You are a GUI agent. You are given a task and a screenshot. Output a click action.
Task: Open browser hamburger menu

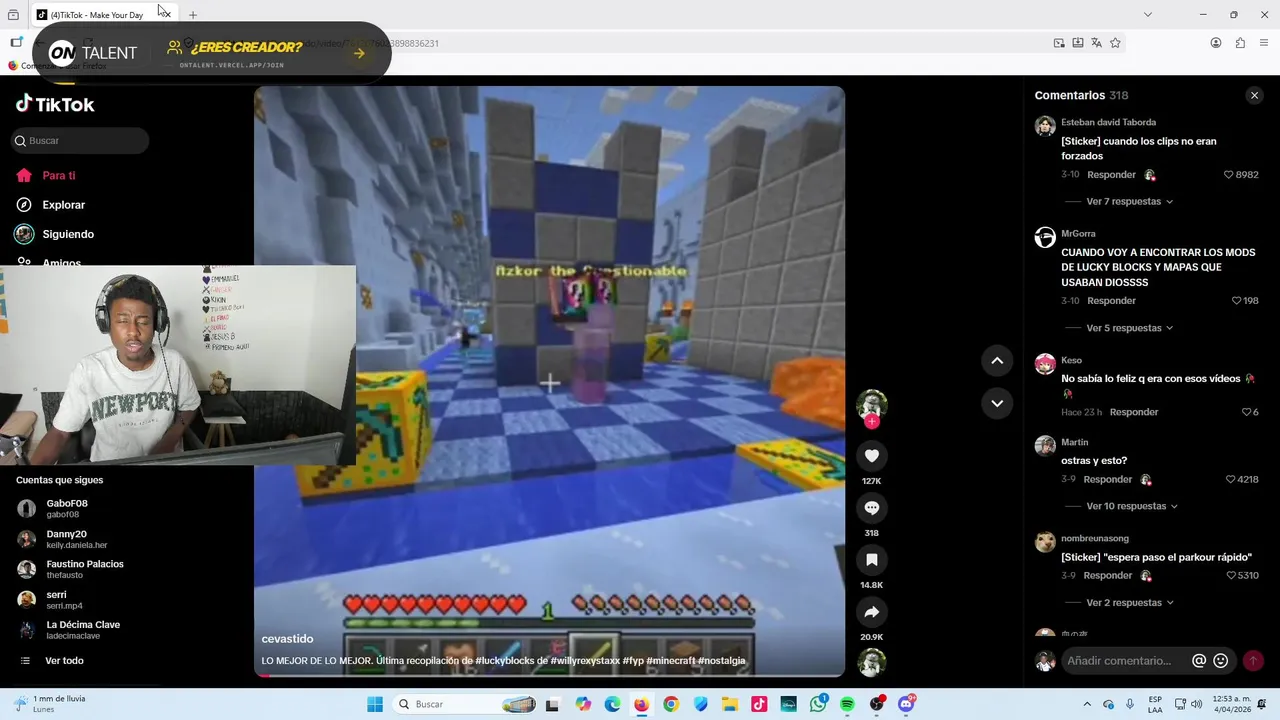[x=1264, y=43]
